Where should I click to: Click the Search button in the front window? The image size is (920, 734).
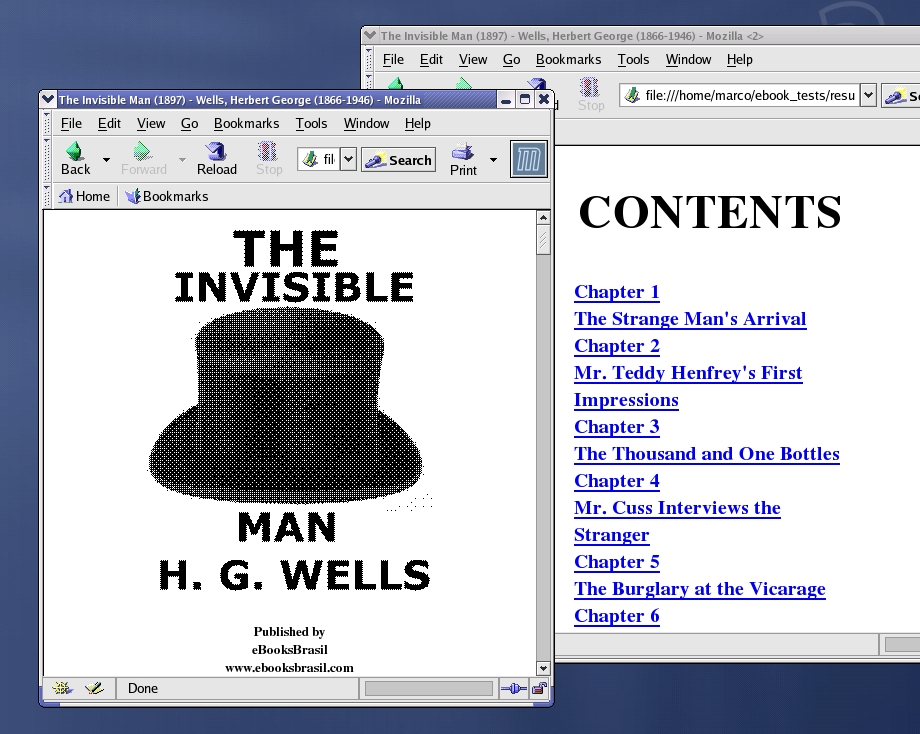pyautogui.click(x=399, y=159)
